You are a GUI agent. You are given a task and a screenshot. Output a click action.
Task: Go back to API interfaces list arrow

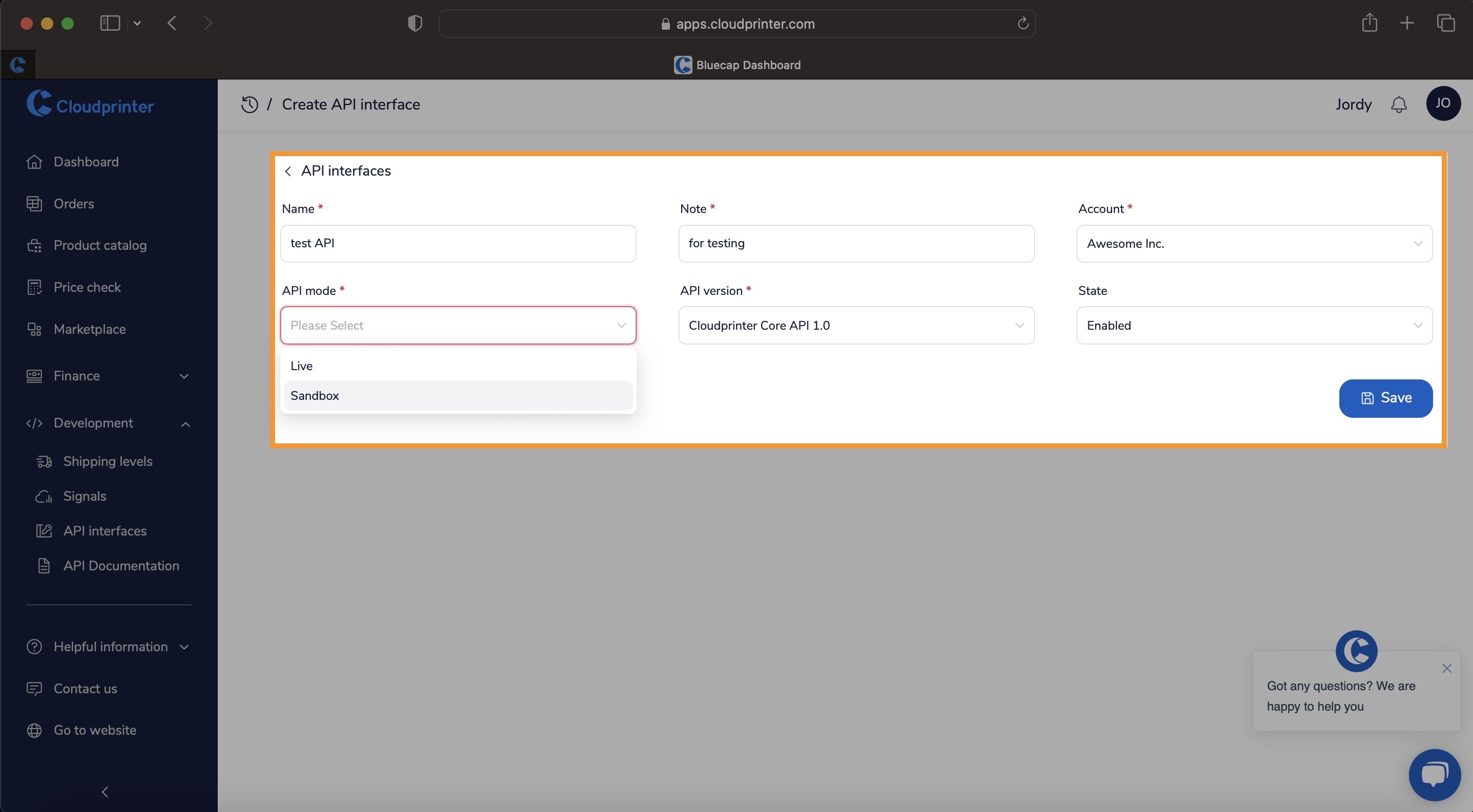(288, 172)
